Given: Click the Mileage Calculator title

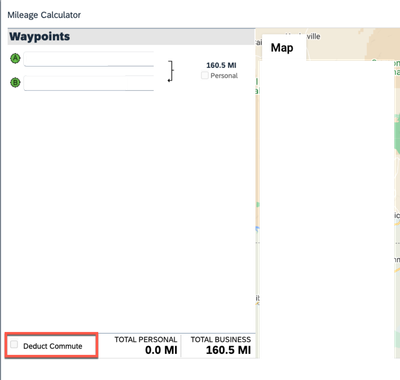Looking at the screenshot, I should pyautogui.click(x=44, y=15).
